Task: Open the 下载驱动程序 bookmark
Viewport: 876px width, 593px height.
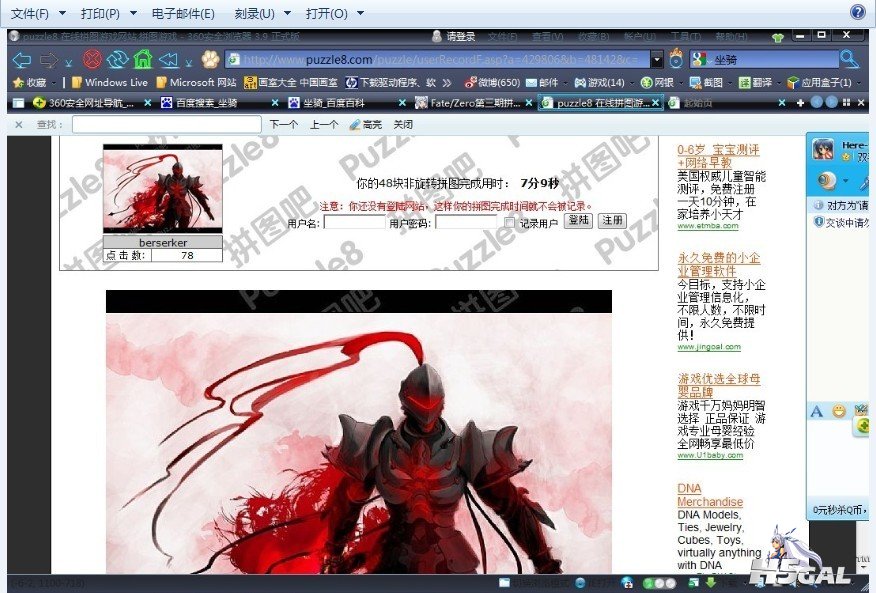Action: coord(391,83)
